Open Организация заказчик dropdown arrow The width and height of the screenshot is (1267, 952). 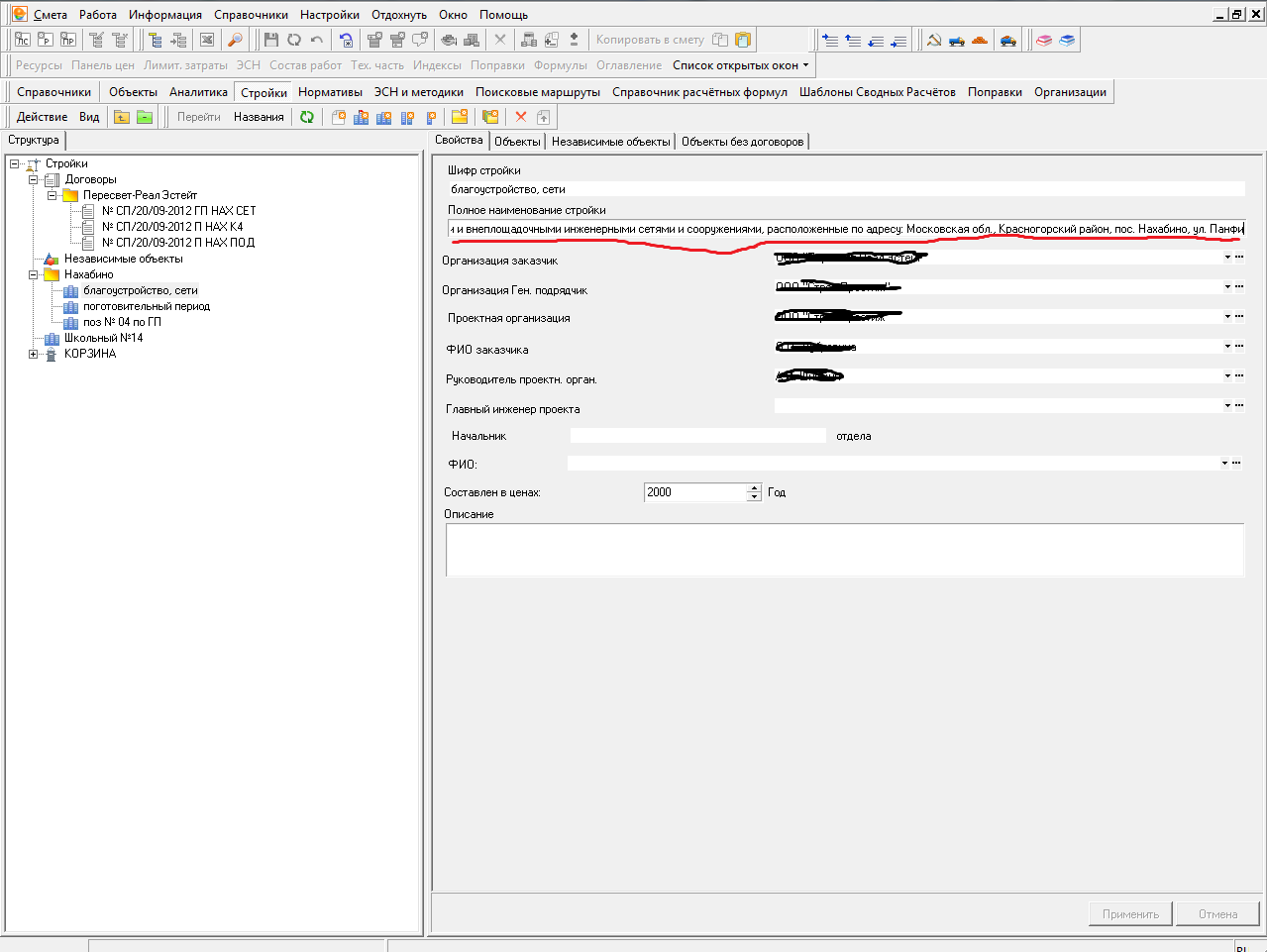coord(1227,257)
